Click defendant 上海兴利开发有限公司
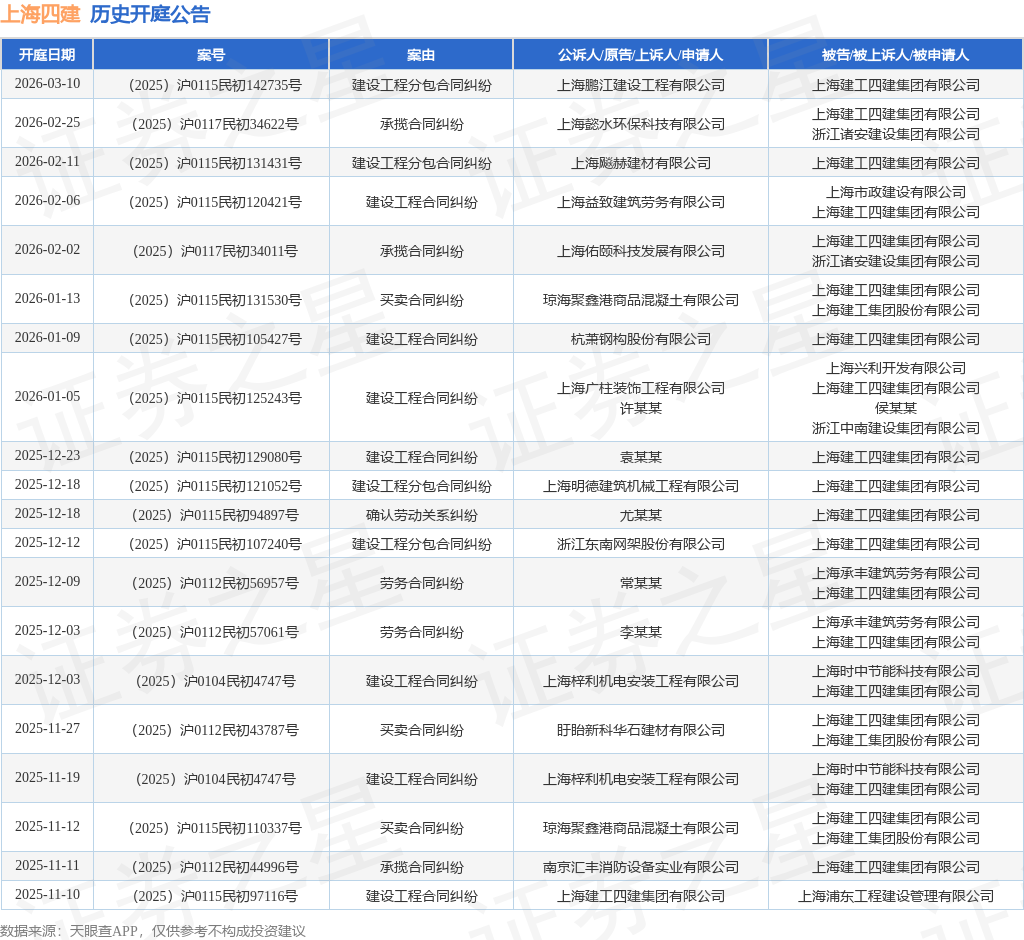 click(x=895, y=368)
